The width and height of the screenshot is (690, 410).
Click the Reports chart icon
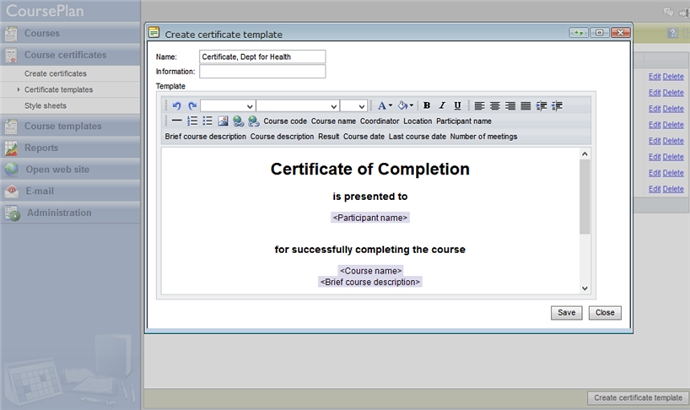click(x=11, y=148)
